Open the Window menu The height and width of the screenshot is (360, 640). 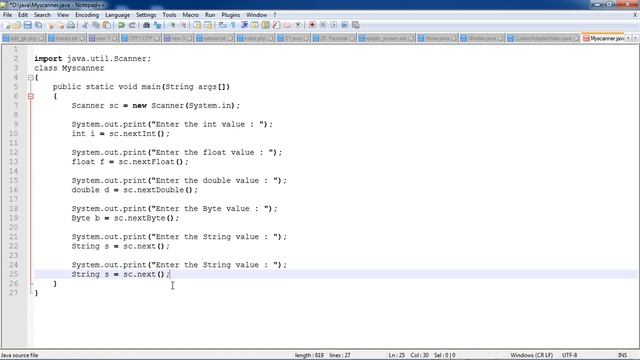(x=256, y=15)
